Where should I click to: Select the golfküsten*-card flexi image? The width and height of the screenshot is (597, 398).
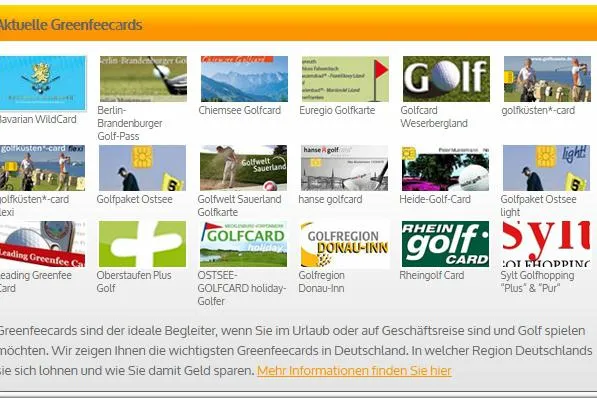42,168
